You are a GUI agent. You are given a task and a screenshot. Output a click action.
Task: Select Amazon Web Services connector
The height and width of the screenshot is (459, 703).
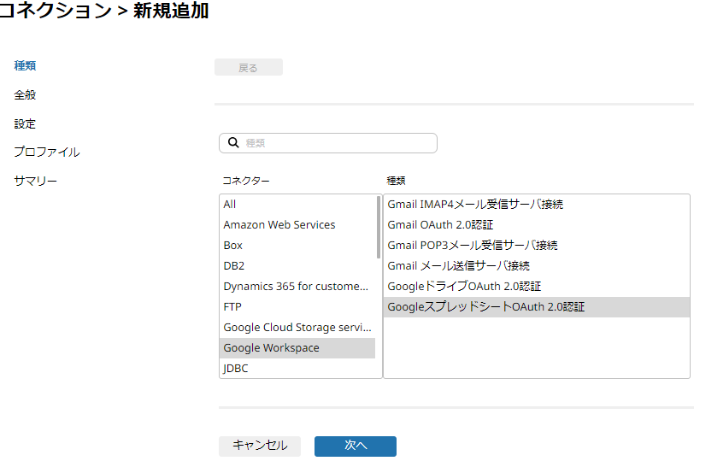297,225
